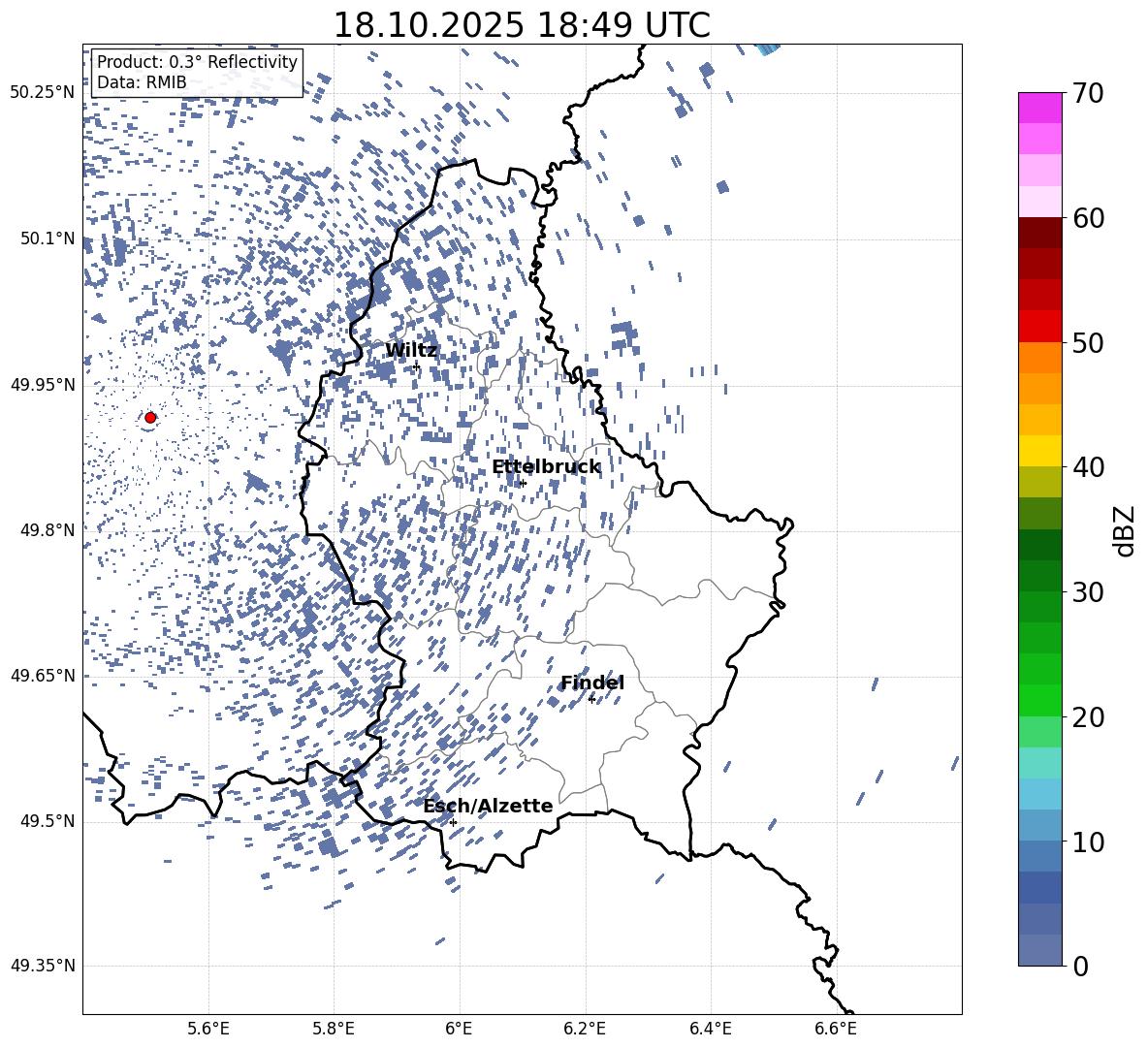This screenshot has height=1048, width=1148.
Task: Click the colorbar tick label 20
Action: click(x=1088, y=717)
